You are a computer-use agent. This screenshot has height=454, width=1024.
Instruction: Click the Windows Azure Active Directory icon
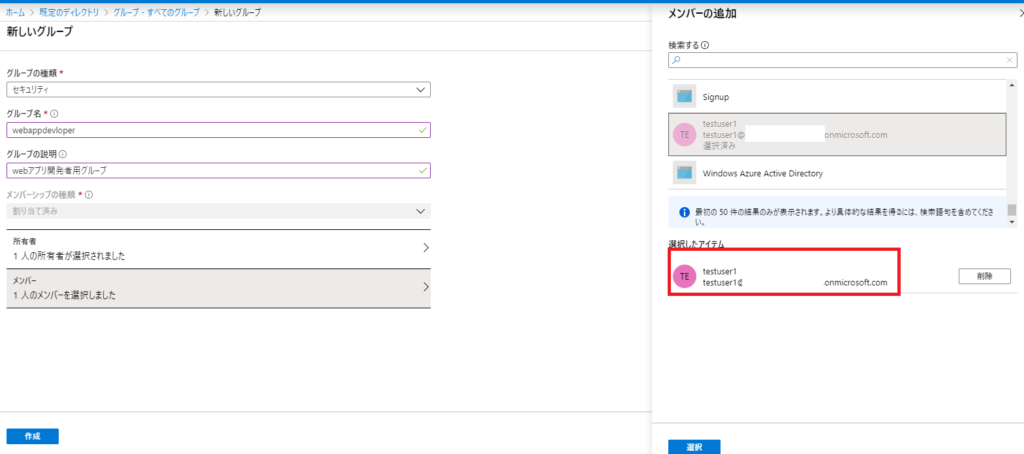click(684, 173)
